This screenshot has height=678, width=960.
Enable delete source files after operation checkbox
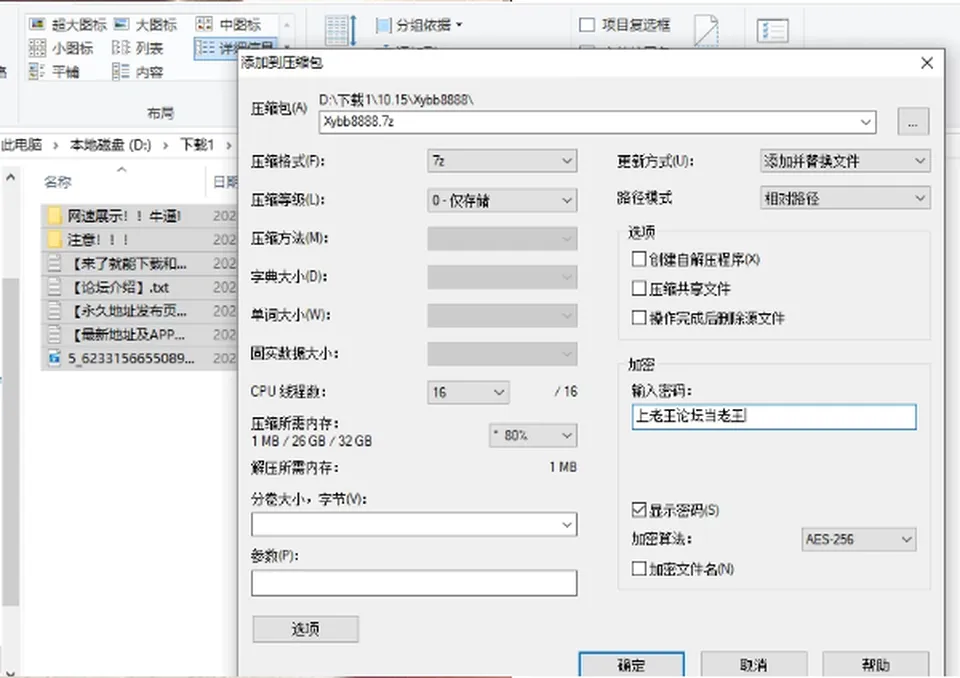(x=639, y=317)
